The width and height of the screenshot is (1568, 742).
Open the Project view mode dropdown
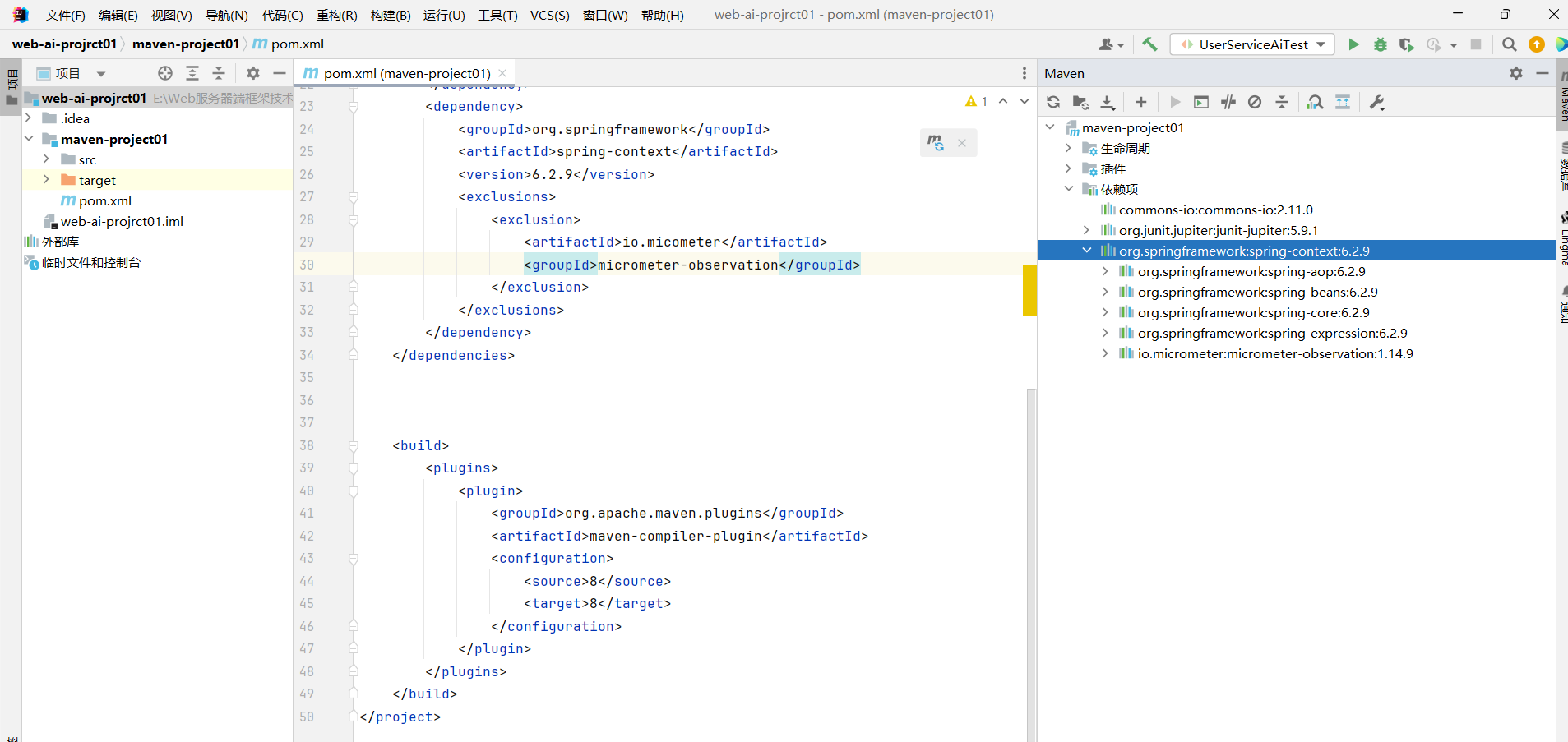[101, 73]
